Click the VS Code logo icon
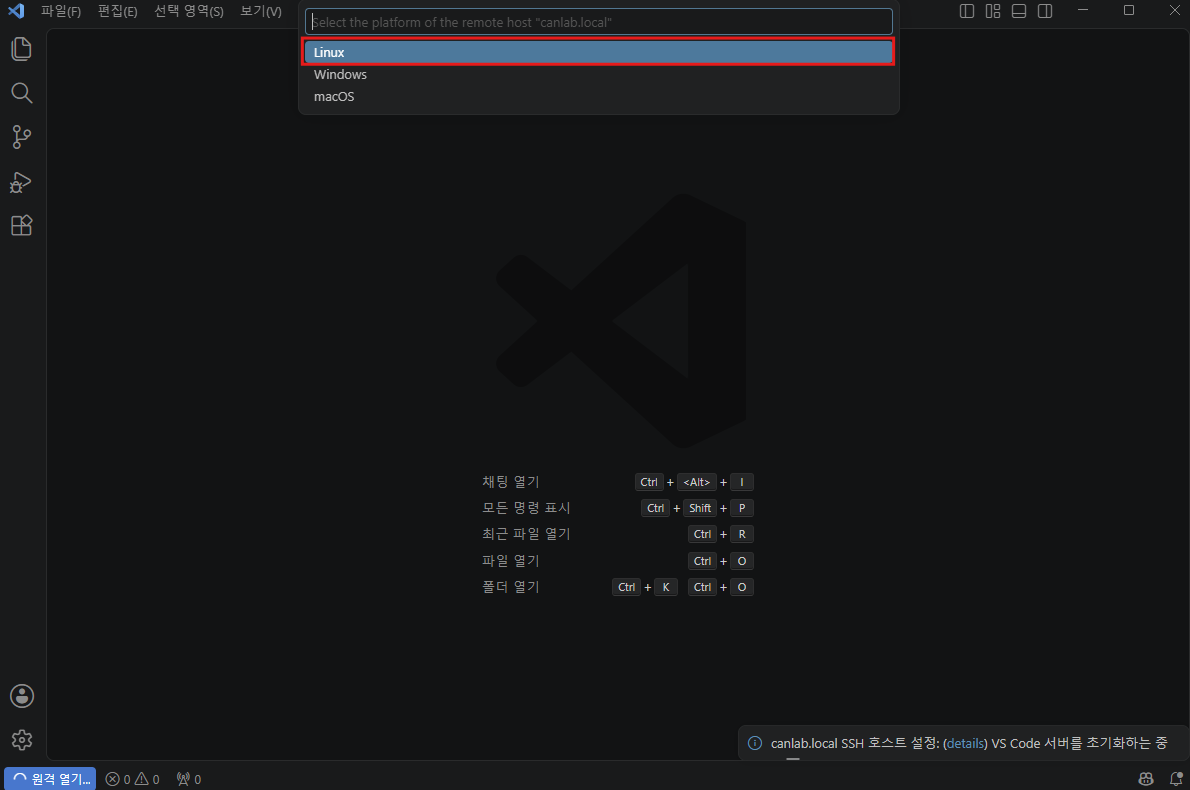This screenshot has width=1190, height=790. 16,11
